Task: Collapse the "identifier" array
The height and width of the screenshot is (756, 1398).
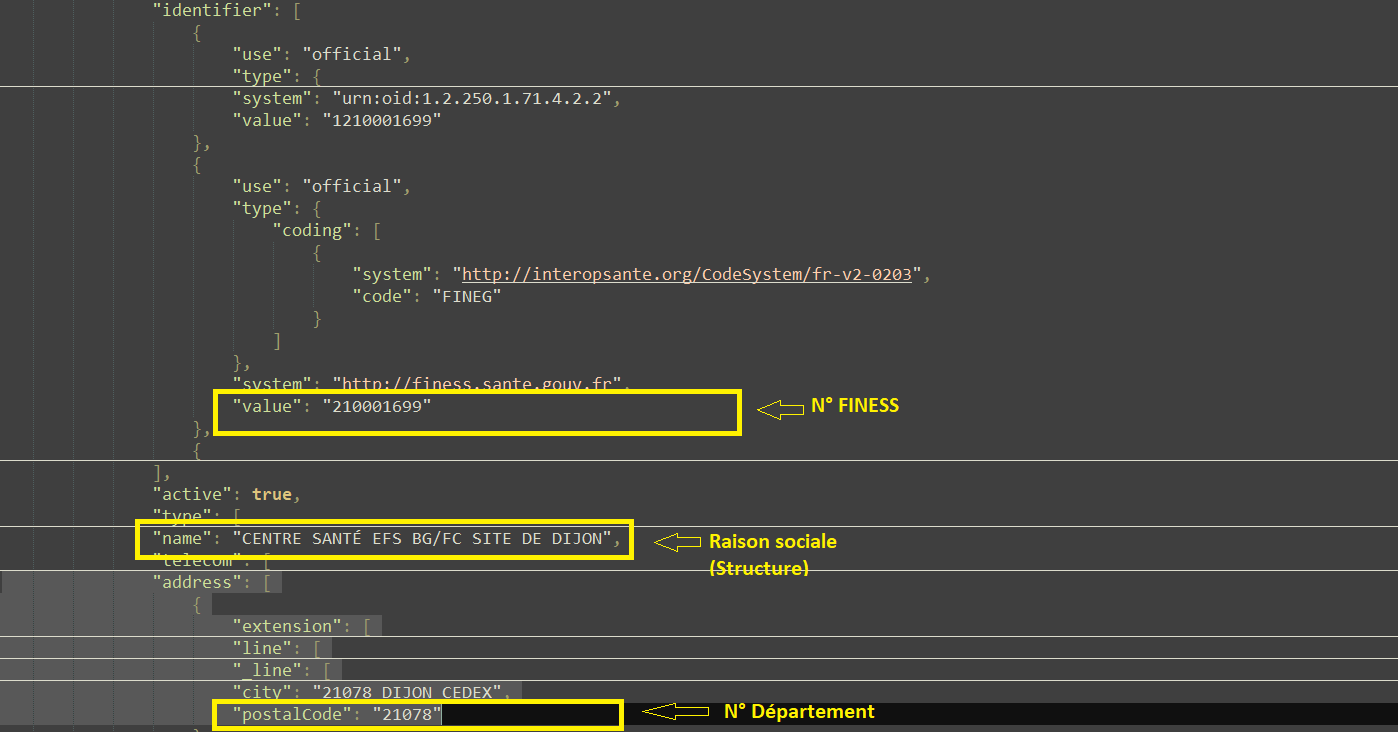Action: (296, 10)
